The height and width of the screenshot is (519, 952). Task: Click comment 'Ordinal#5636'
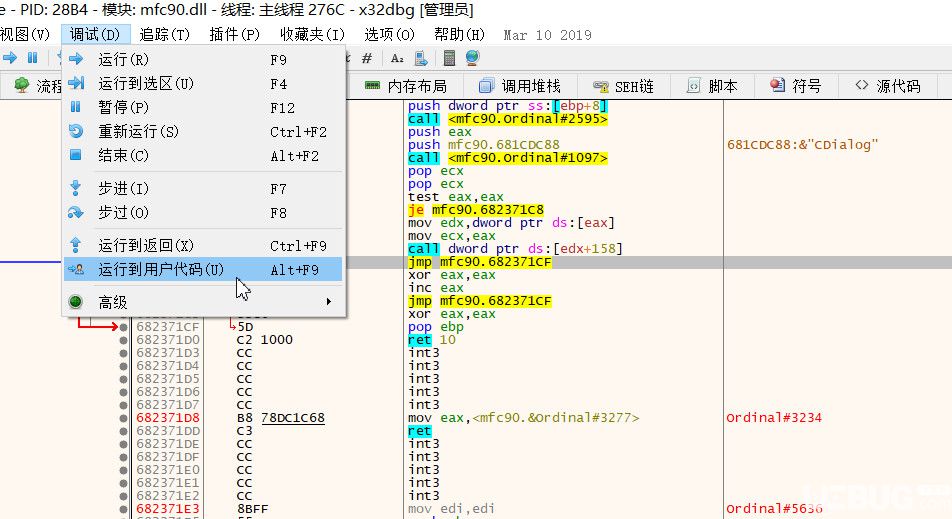click(774, 509)
